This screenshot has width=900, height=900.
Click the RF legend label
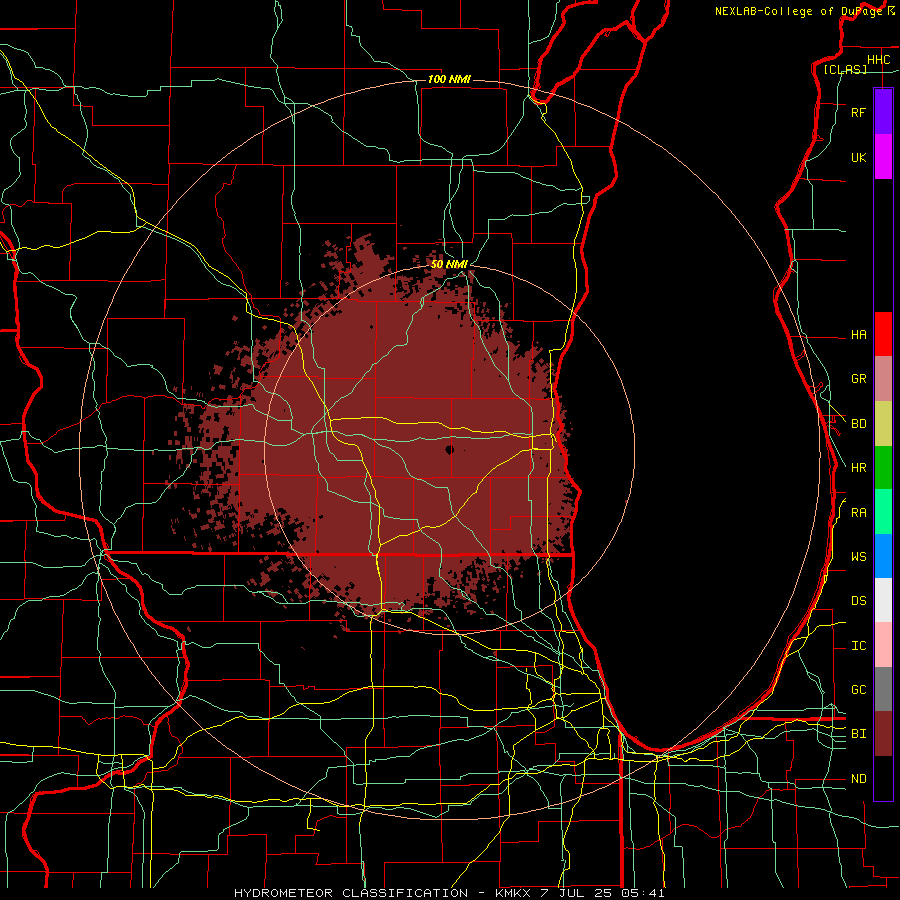coord(858,112)
